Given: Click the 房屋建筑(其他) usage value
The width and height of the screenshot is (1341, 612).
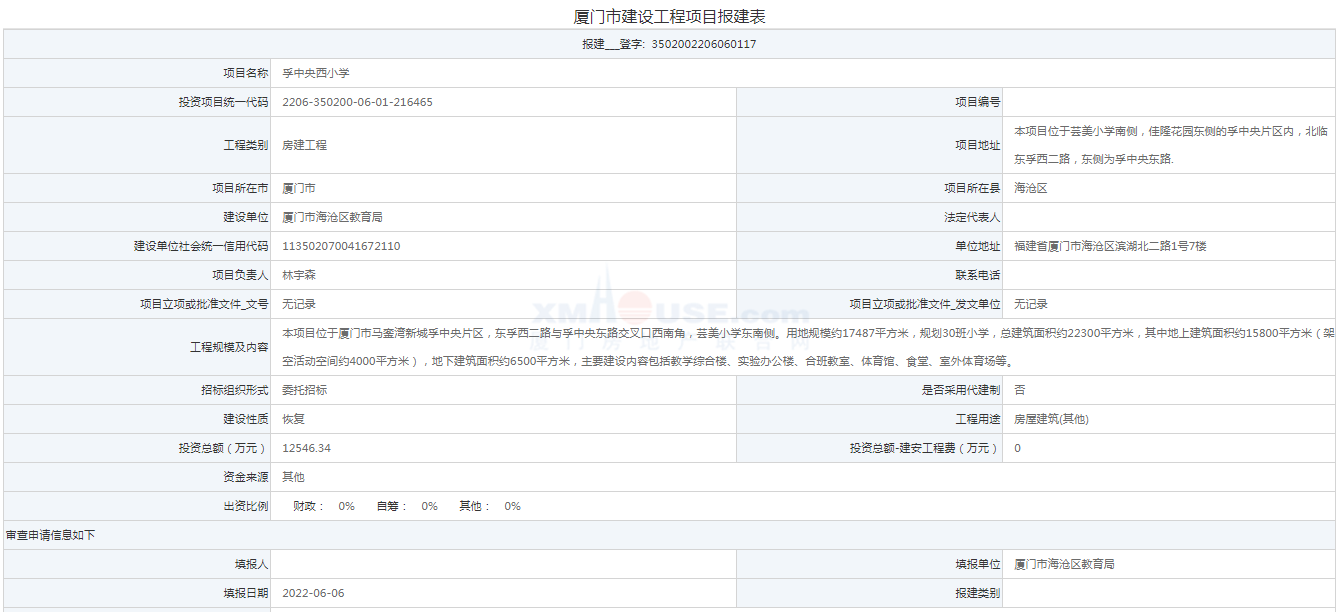Looking at the screenshot, I should tap(1051, 419).
